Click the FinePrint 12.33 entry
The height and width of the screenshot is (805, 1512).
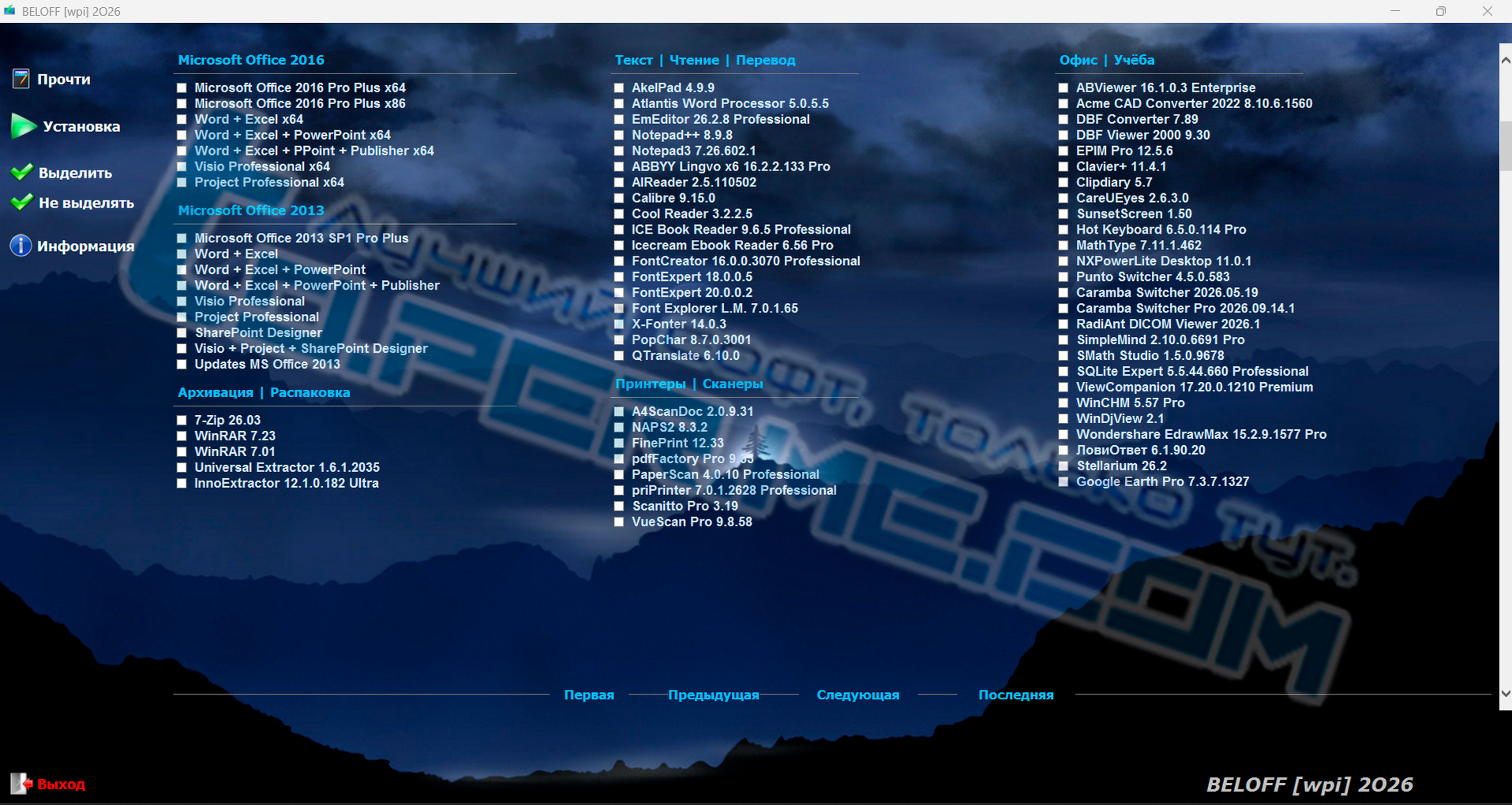click(677, 443)
